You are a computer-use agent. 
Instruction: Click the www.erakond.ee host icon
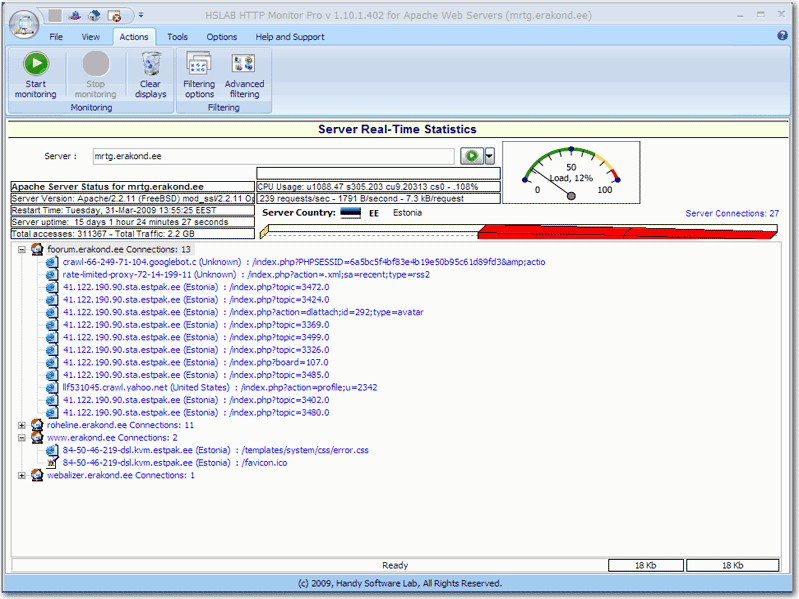click(x=37, y=438)
